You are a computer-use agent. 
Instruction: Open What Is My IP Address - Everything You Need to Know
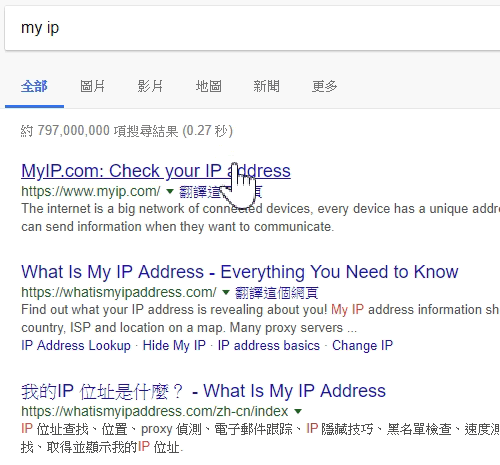point(240,272)
